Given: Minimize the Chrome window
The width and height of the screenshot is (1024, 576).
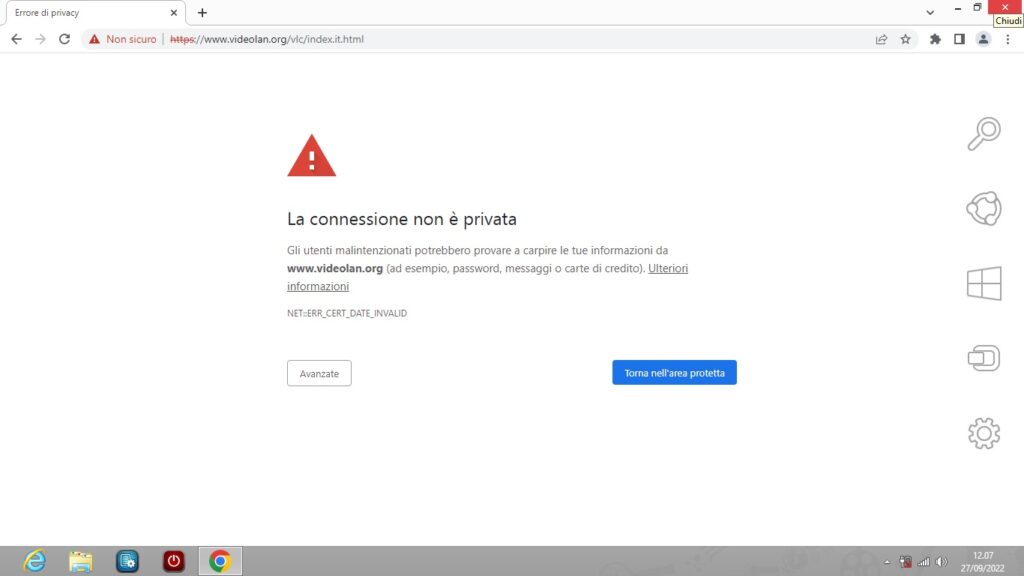Looking at the screenshot, I should [x=957, y=8].
